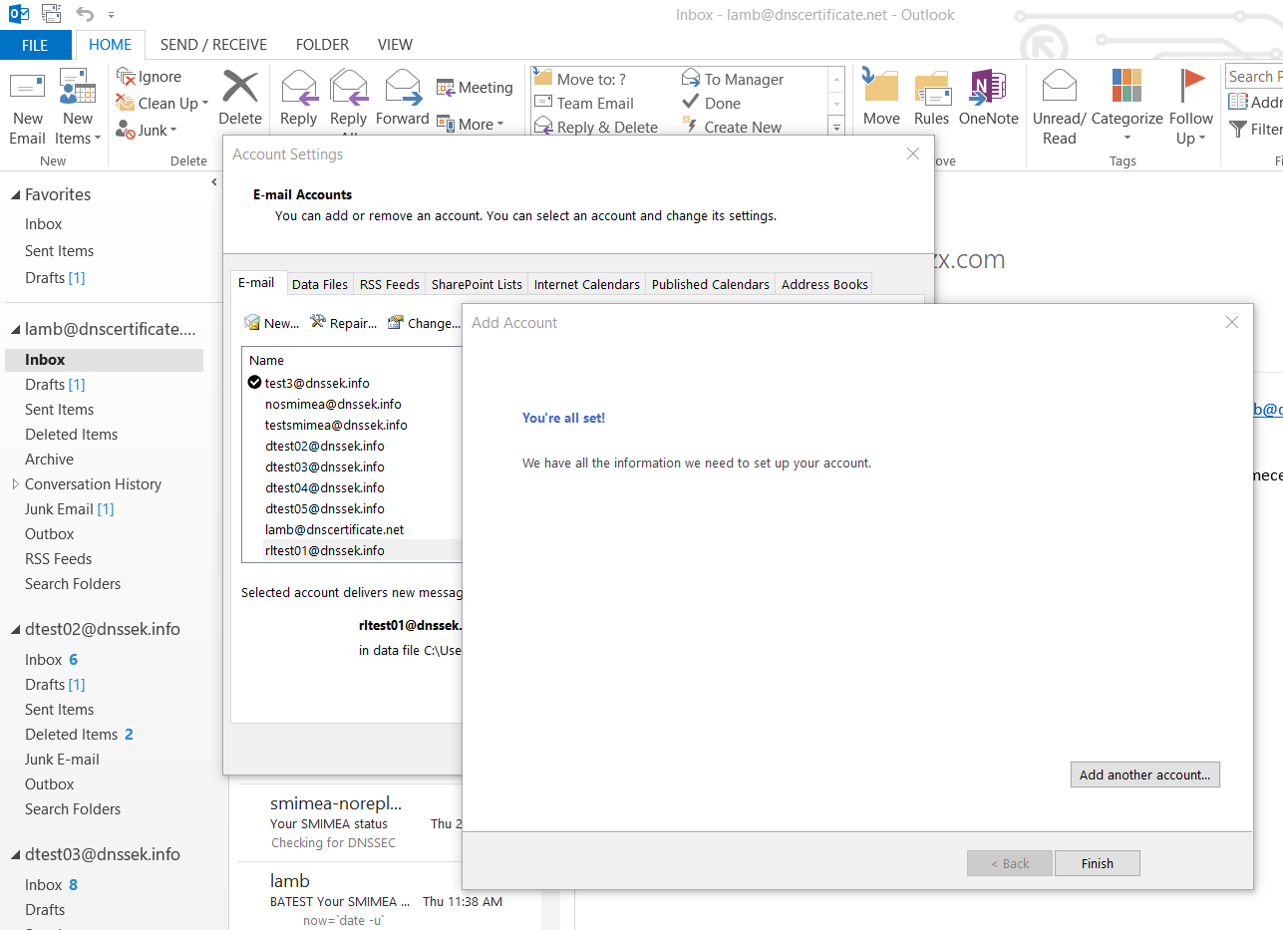The height and width of the screenshot is (930, 1283).
Task: Open the Internet Calendars tab
Action: 587,284
